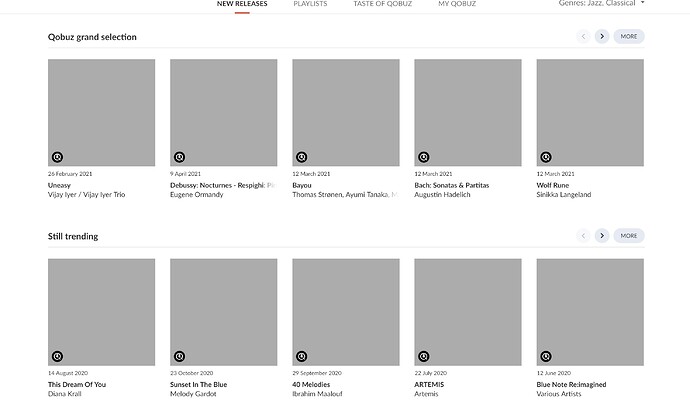Click the date 22 July 2020
Image resolution: width=690 pixels, height=407 pixels.
430,373
